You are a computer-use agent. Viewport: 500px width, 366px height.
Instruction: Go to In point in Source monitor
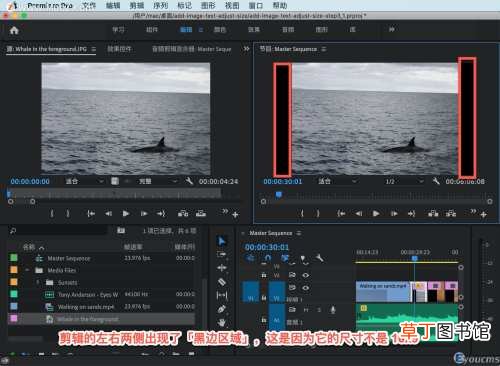[91, 213]
